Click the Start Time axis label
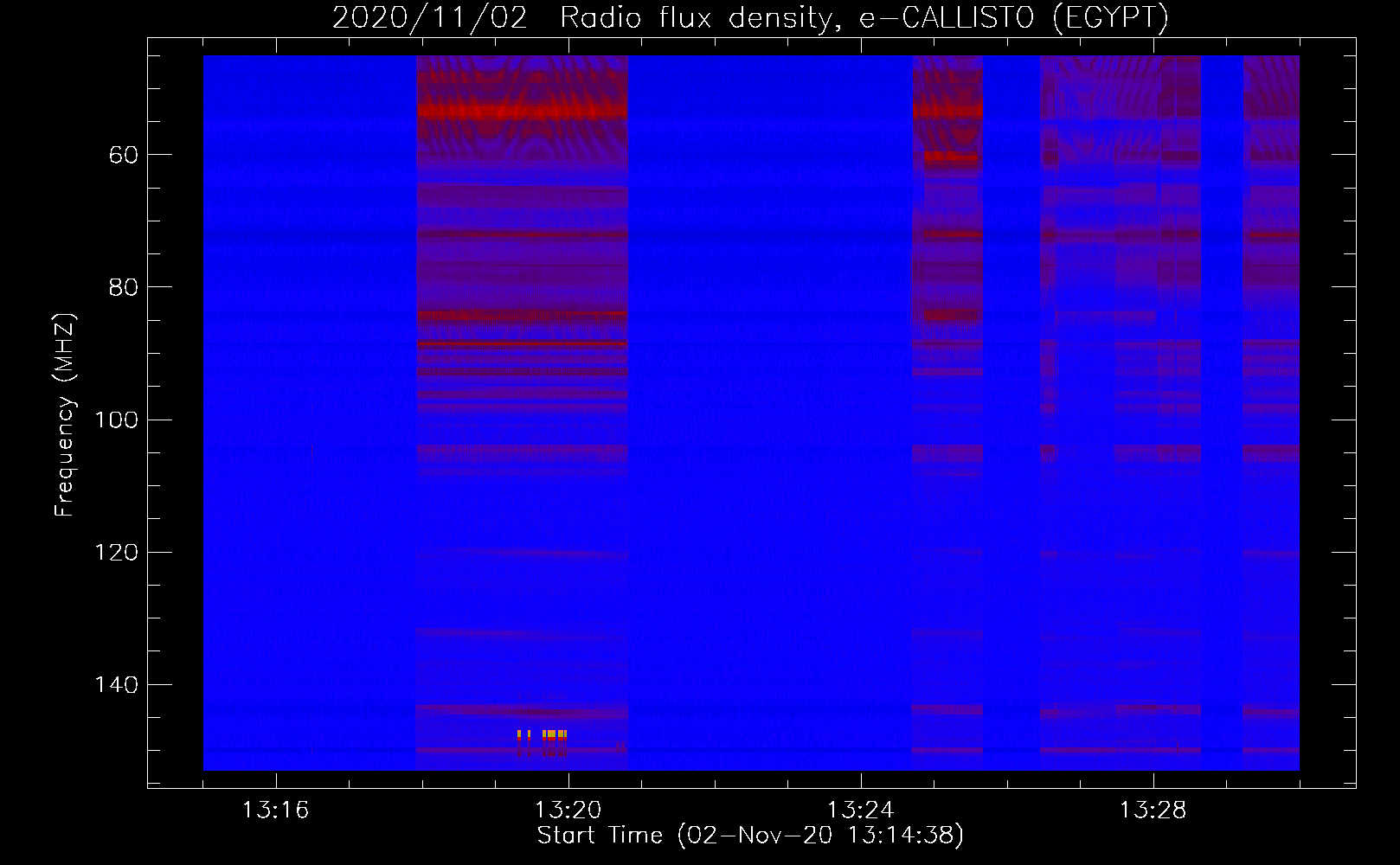Screen dimensions: 1400x865 pos(750,836)
